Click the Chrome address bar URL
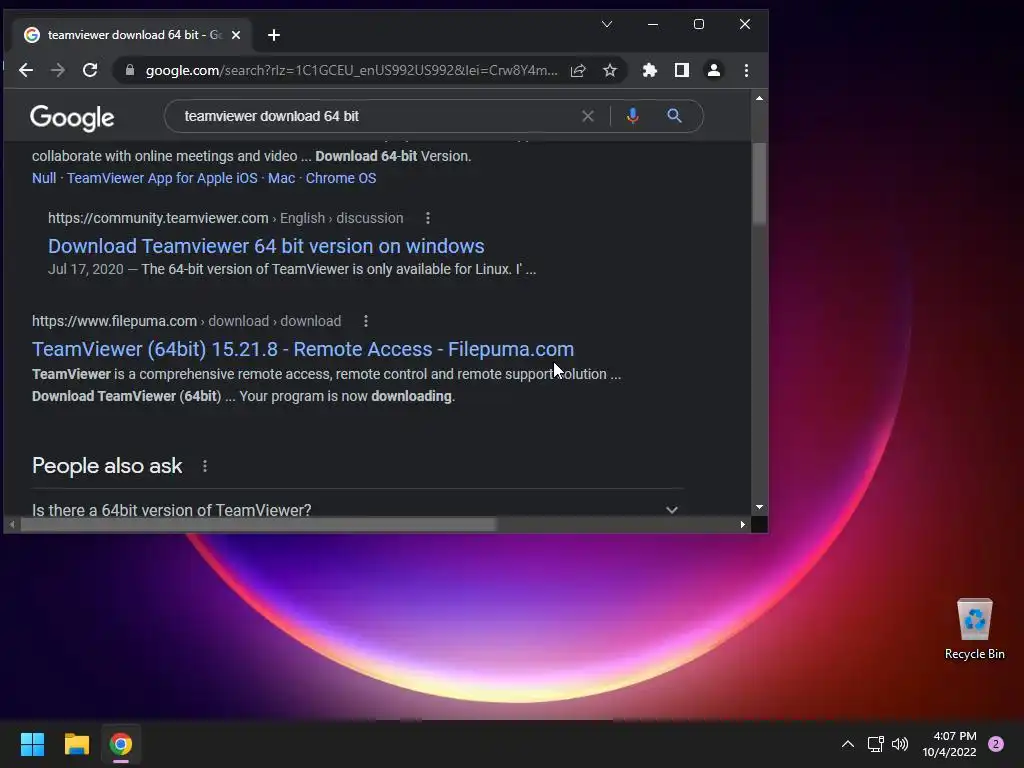Image resolution: width=1024 pixels, height=768 pixels. tap(351, 71)
